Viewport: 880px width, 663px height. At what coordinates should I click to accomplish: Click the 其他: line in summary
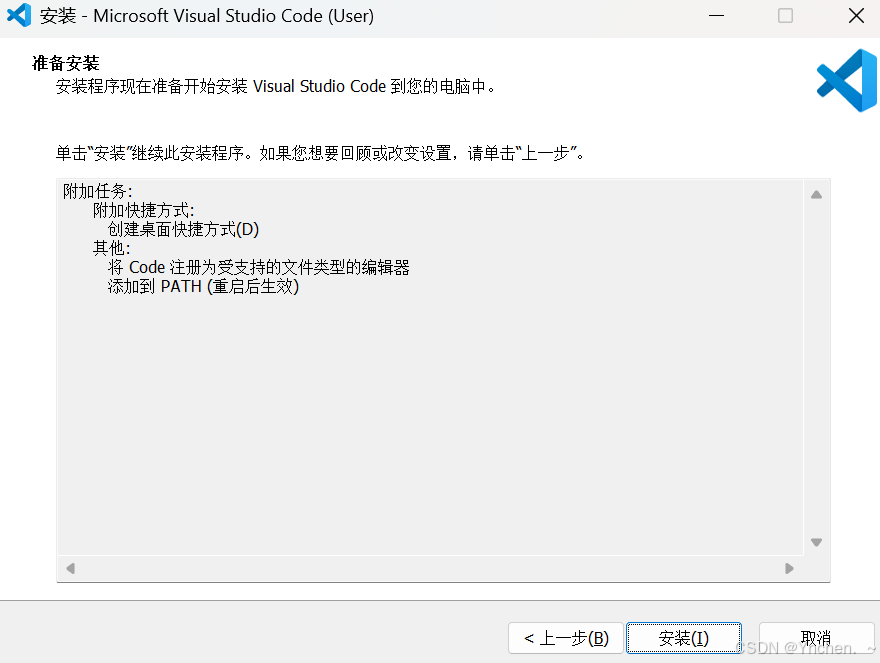point(112,248)
